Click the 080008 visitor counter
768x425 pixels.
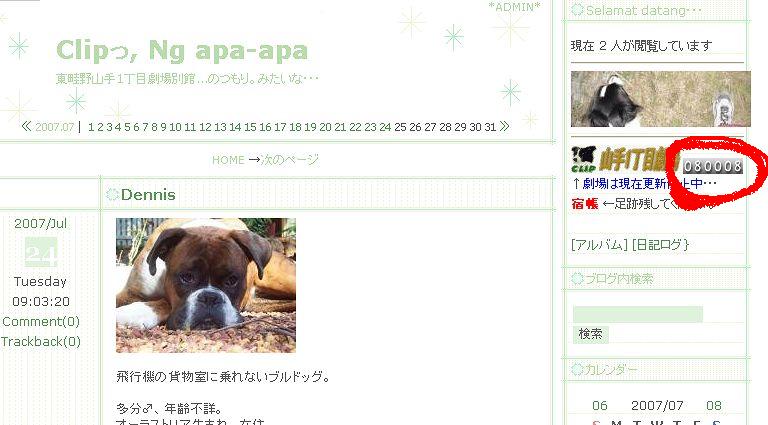pos(713,166)
